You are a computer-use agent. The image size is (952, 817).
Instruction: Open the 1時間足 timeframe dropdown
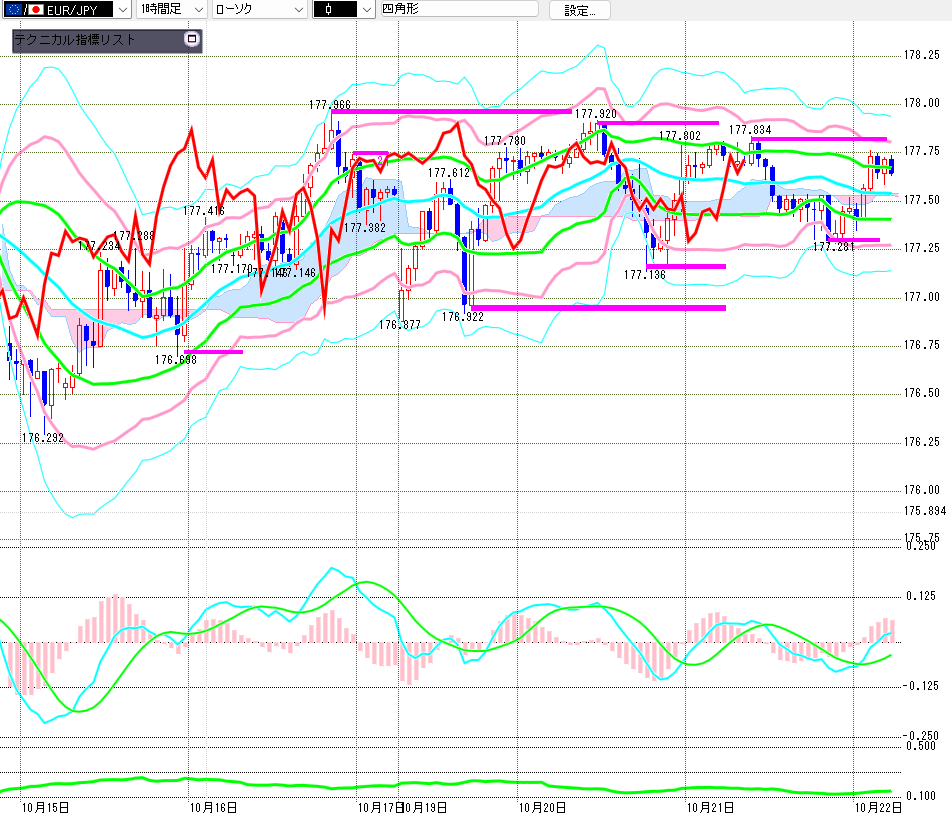click(171, 10)
